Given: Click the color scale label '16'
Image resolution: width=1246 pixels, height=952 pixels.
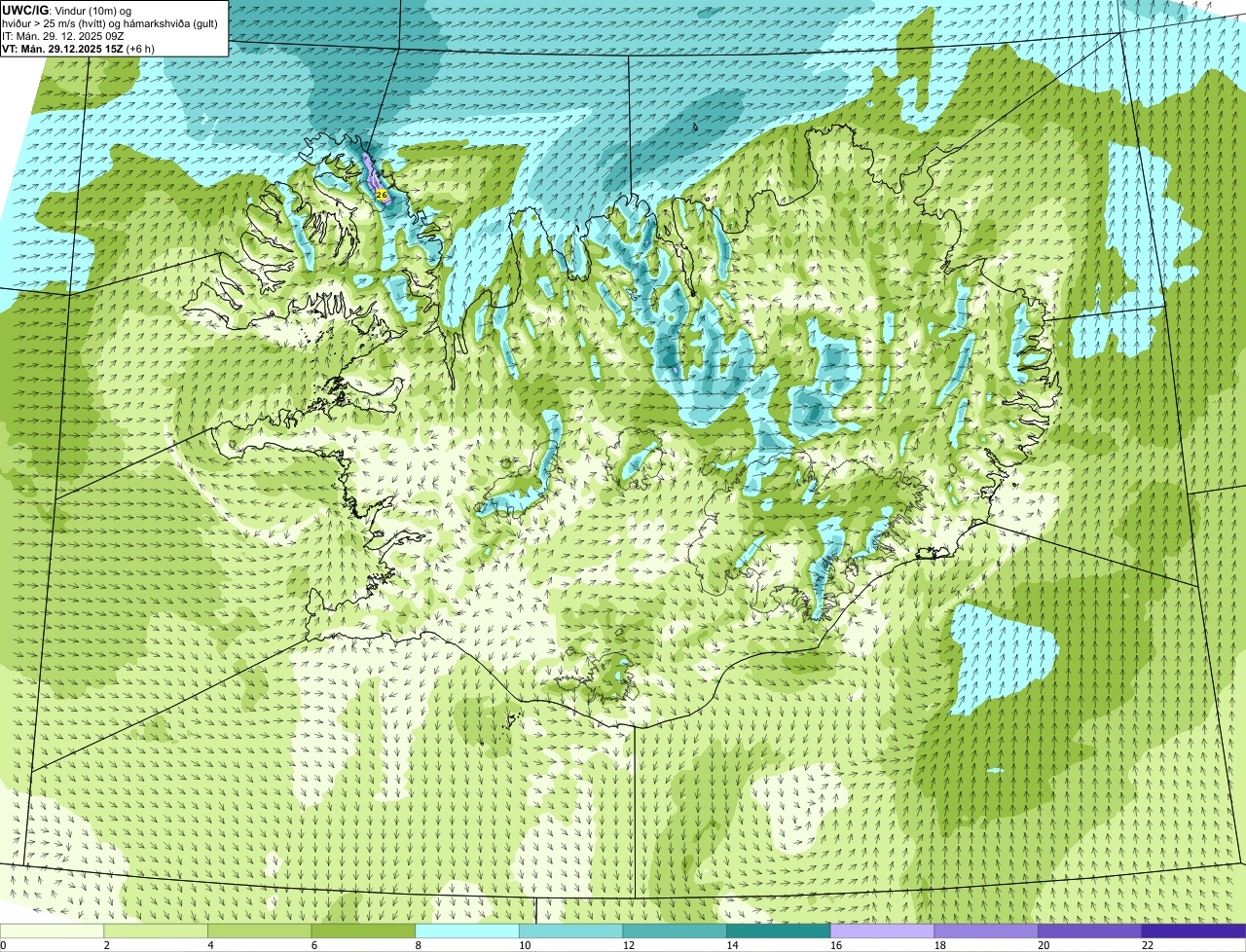Looking at the screenshot, I should [836, 945].
